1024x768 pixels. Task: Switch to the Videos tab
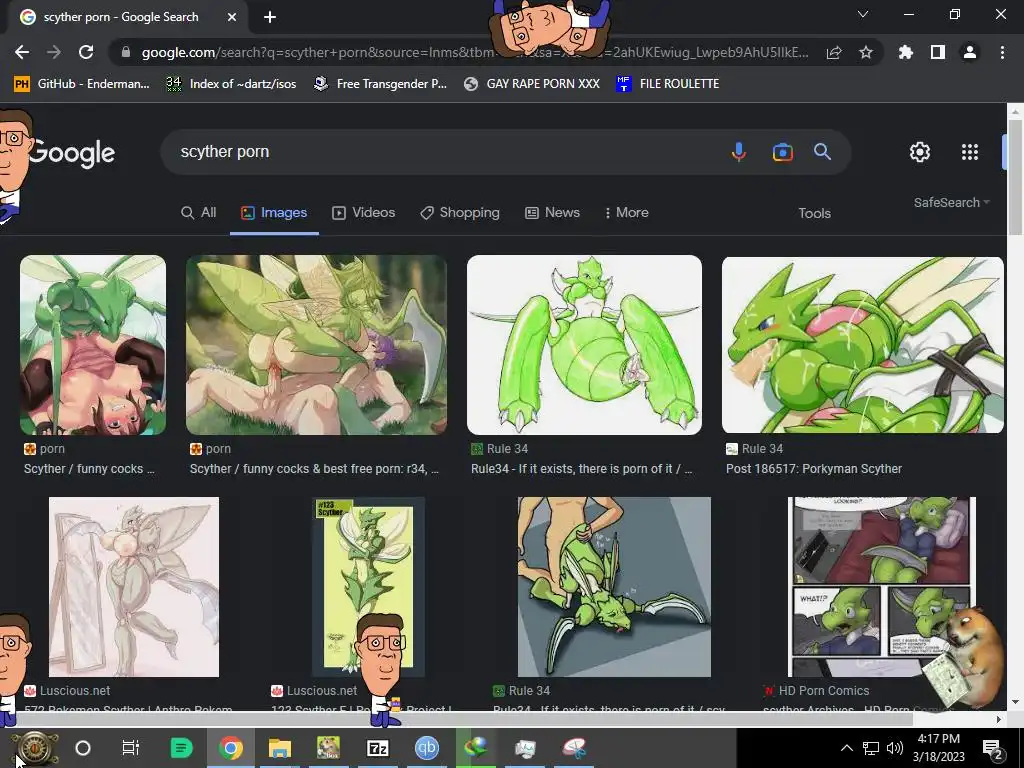click(x=364, y=213)
